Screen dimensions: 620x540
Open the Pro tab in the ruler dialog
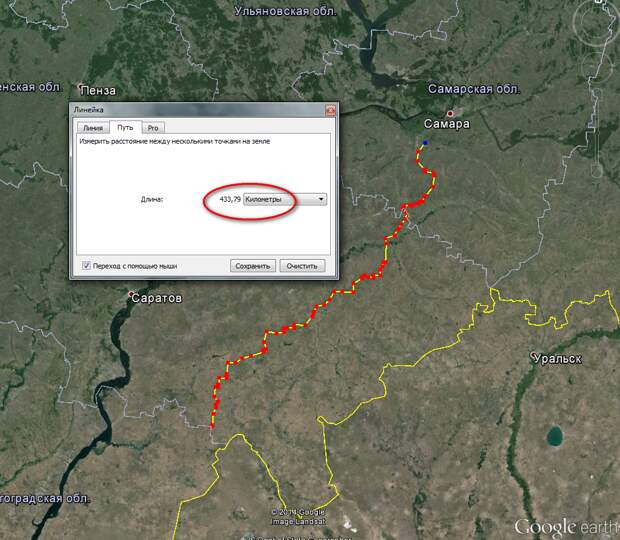pyautogui.click(x=153, y=128)
